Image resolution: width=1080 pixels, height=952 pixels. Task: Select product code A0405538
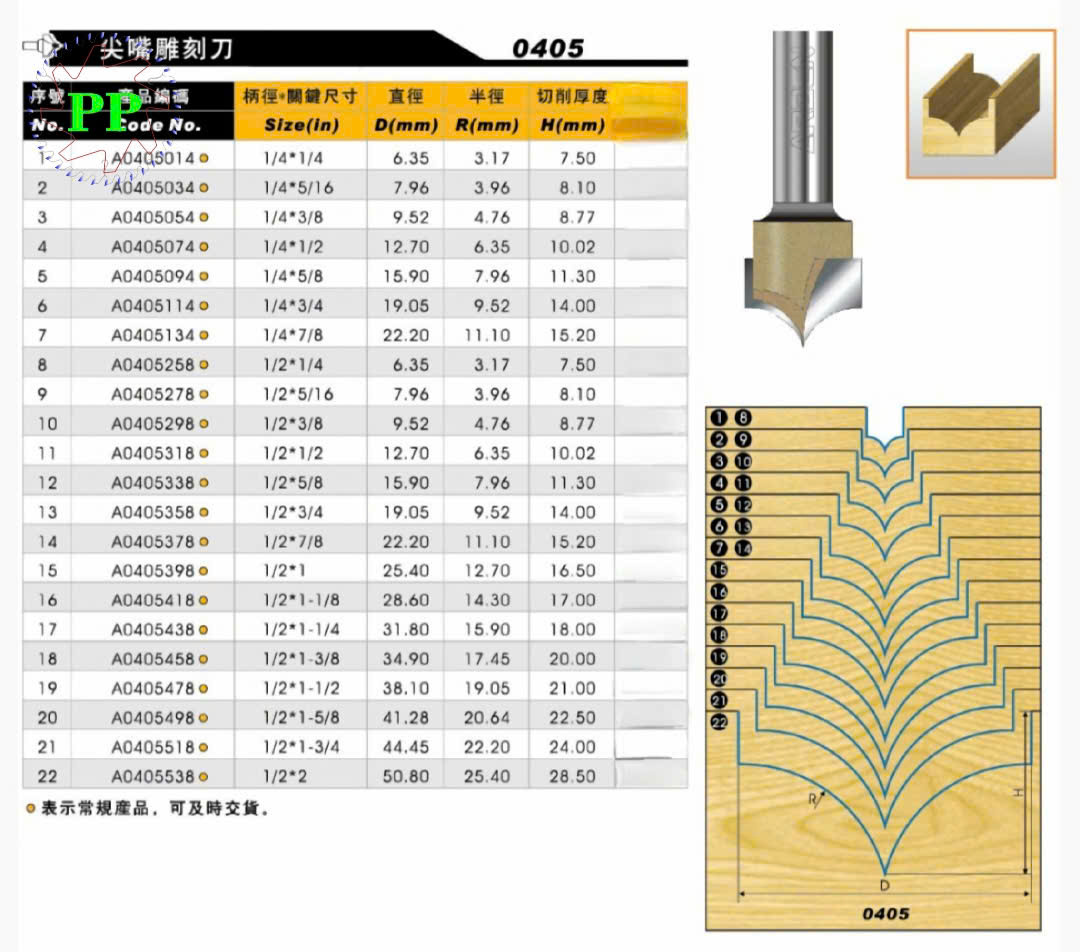(153, 777)
